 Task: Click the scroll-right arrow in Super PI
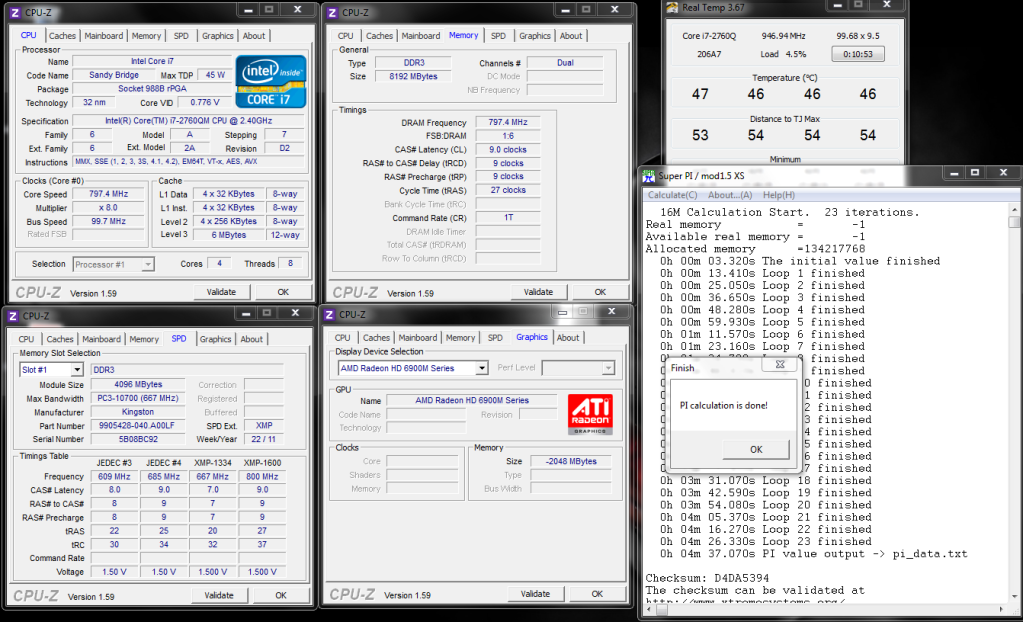(1001, 610)
